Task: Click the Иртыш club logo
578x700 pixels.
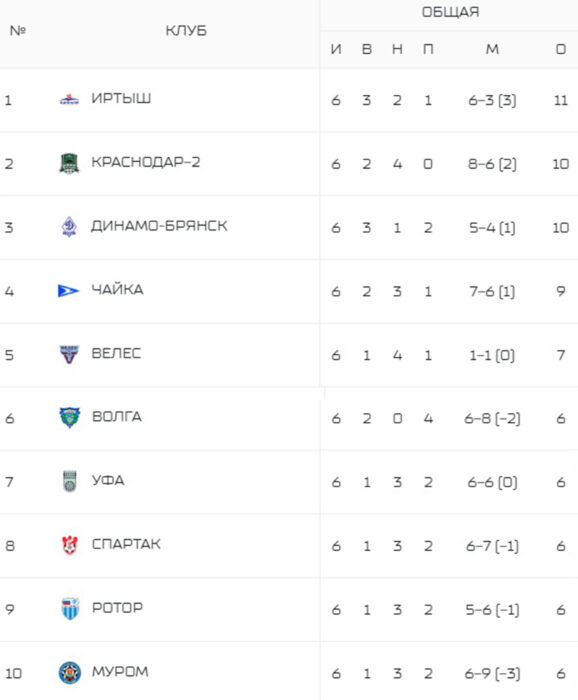Action: [x=69, y=99]
